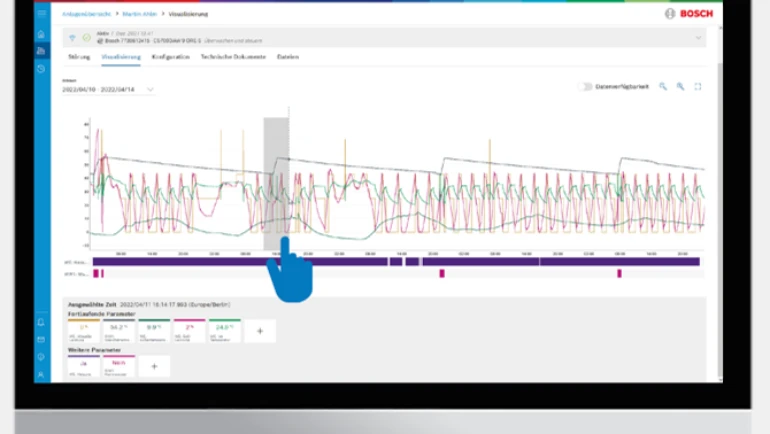The image size is (770, 434).
Task: Open notifications bell in sidebar
Action: tap(41, 322)
